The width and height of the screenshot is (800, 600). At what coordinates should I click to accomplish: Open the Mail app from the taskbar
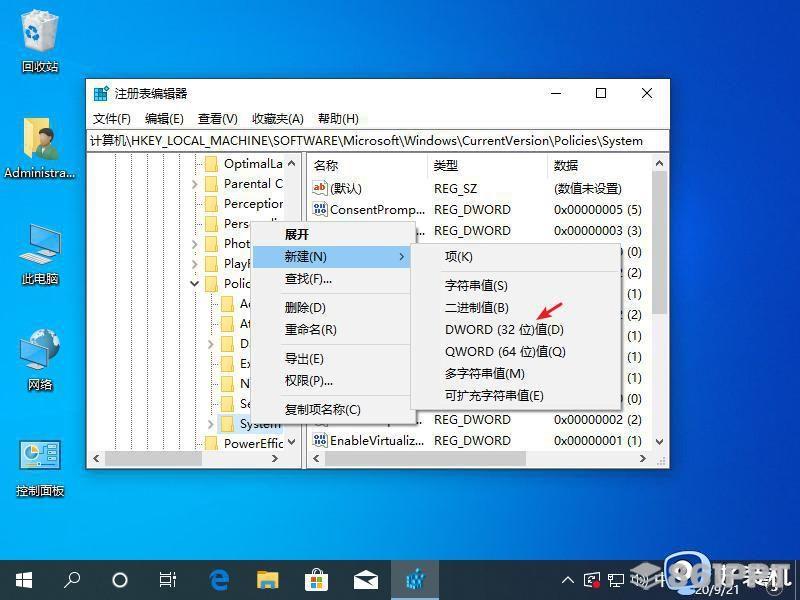[x=365, y=580]
